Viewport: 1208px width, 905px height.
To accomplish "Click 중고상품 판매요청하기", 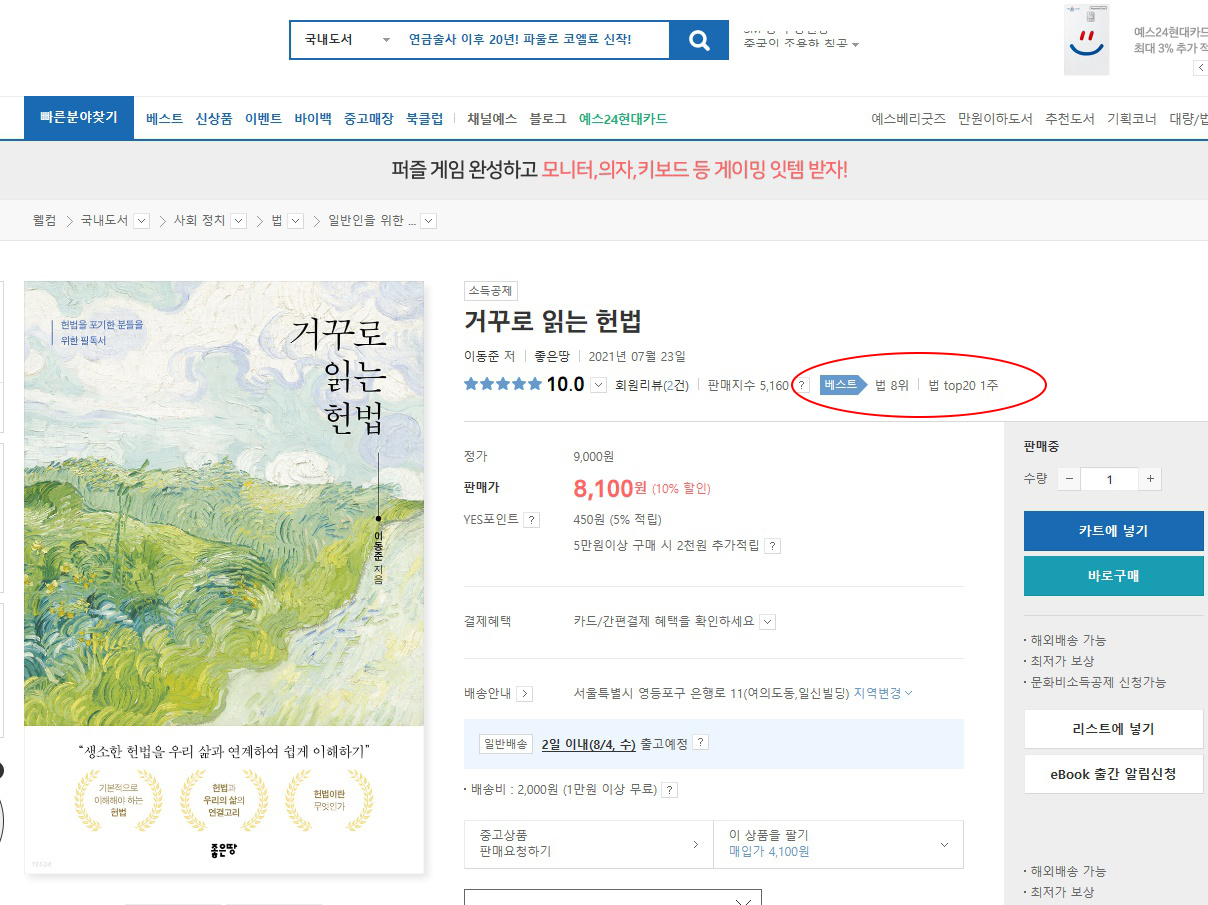I will [589, 844].
